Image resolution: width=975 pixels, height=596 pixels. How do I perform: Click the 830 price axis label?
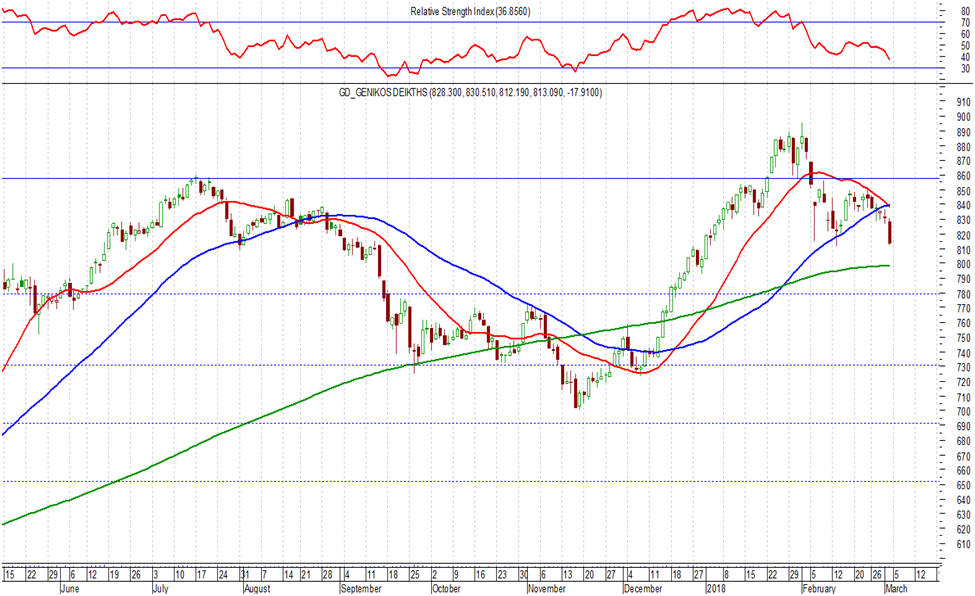click(x=963, y=220)
